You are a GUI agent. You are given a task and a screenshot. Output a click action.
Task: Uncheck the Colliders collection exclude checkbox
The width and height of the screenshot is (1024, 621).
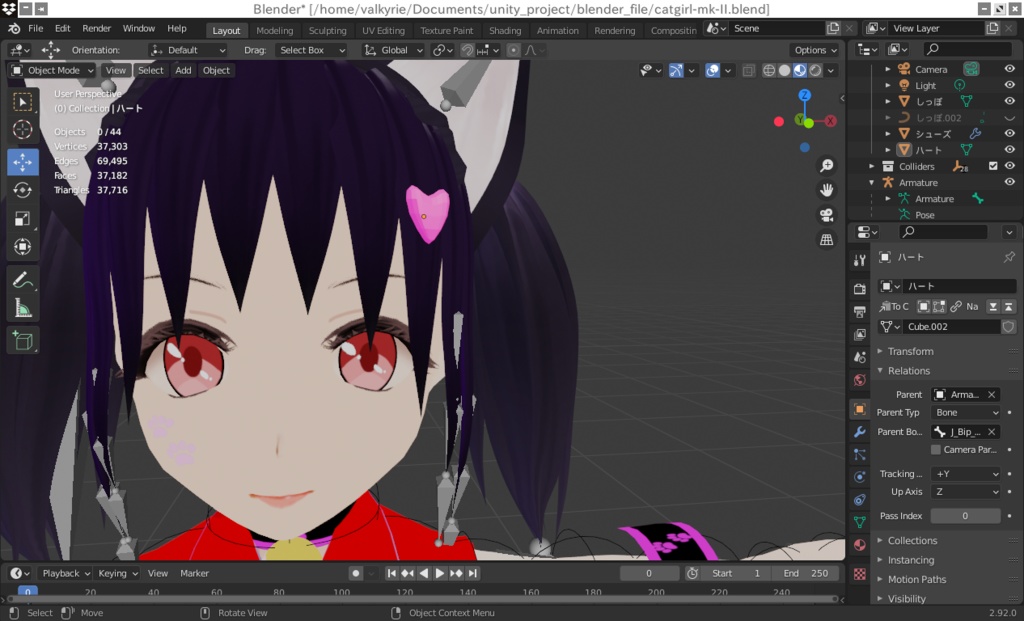(x=993, y=166)
